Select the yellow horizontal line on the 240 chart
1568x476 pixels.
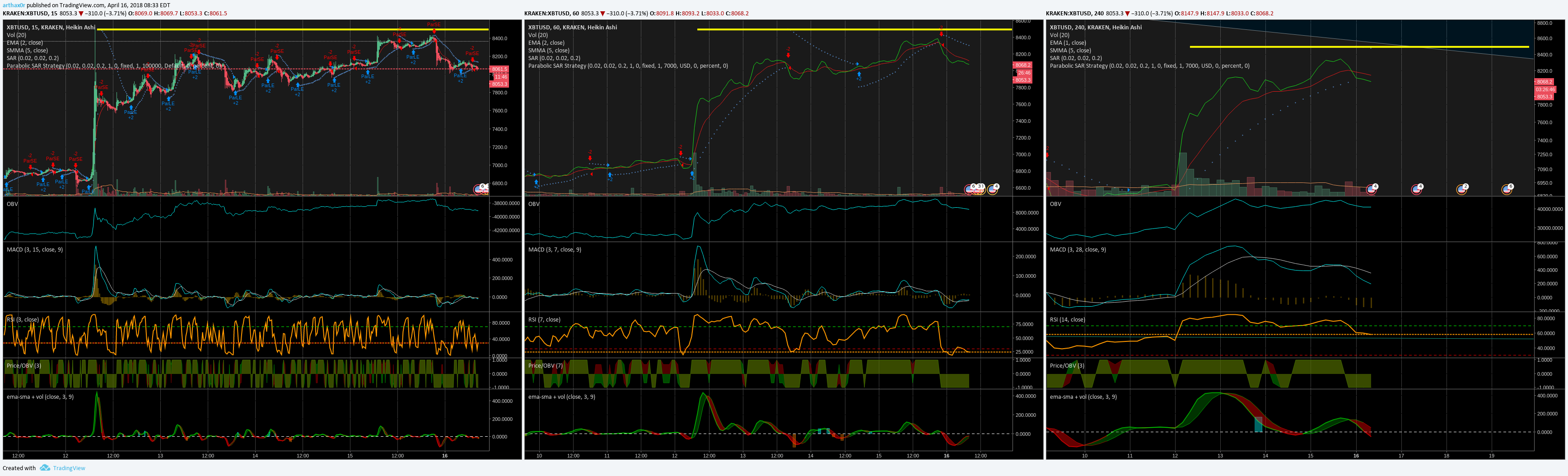tap(1359, 46)
